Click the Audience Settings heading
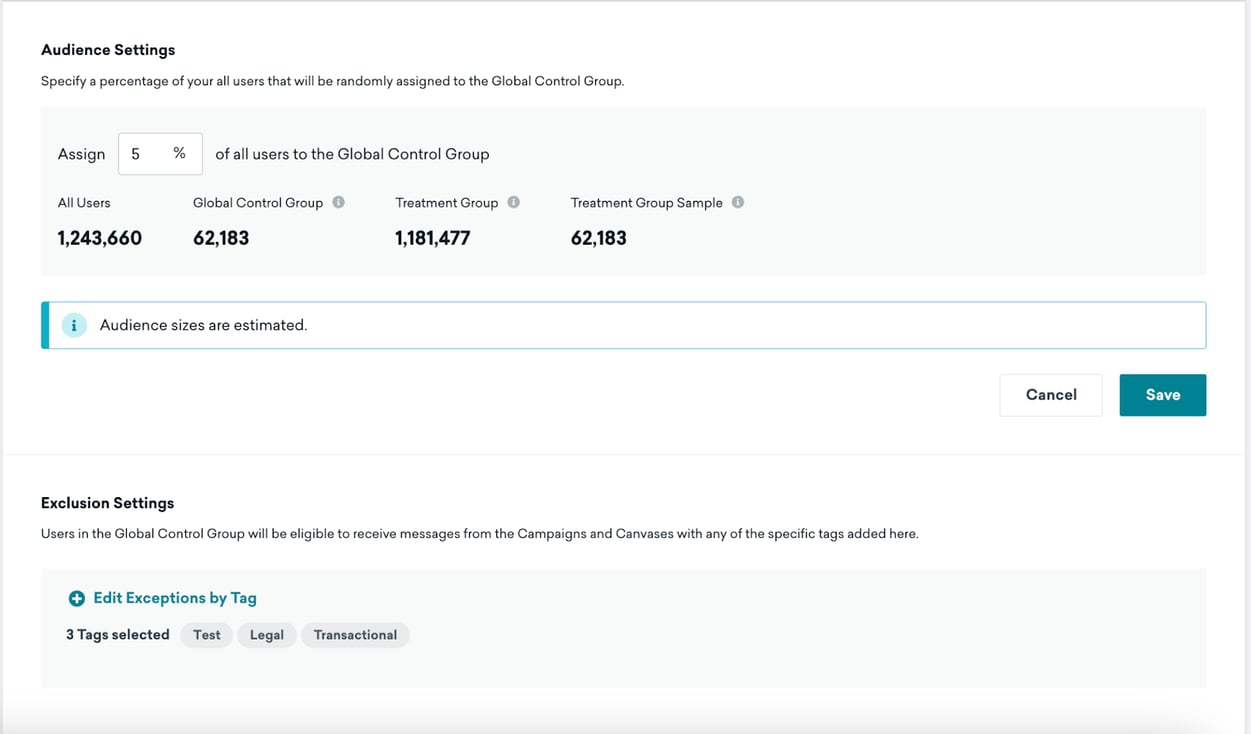Screen dimensions: 1251x734 [108, 50]
